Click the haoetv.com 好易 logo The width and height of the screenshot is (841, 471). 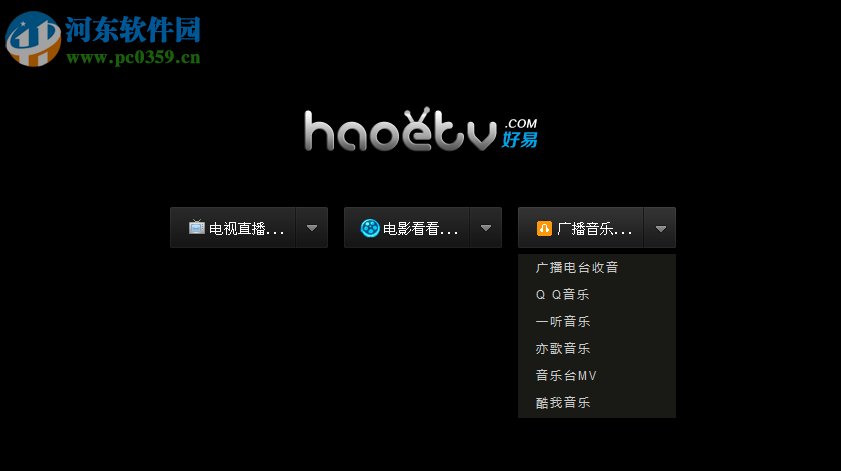pos(420,129)
